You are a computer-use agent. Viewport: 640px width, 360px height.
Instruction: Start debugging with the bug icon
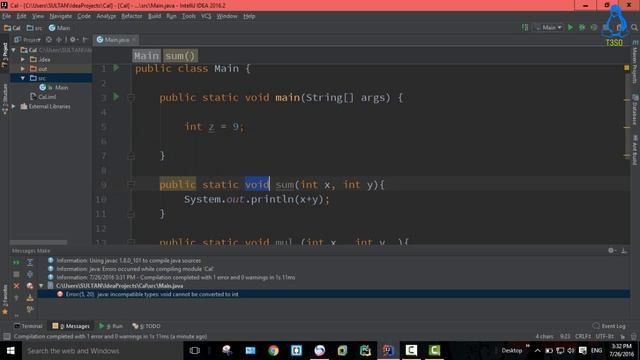click(582, 27)
